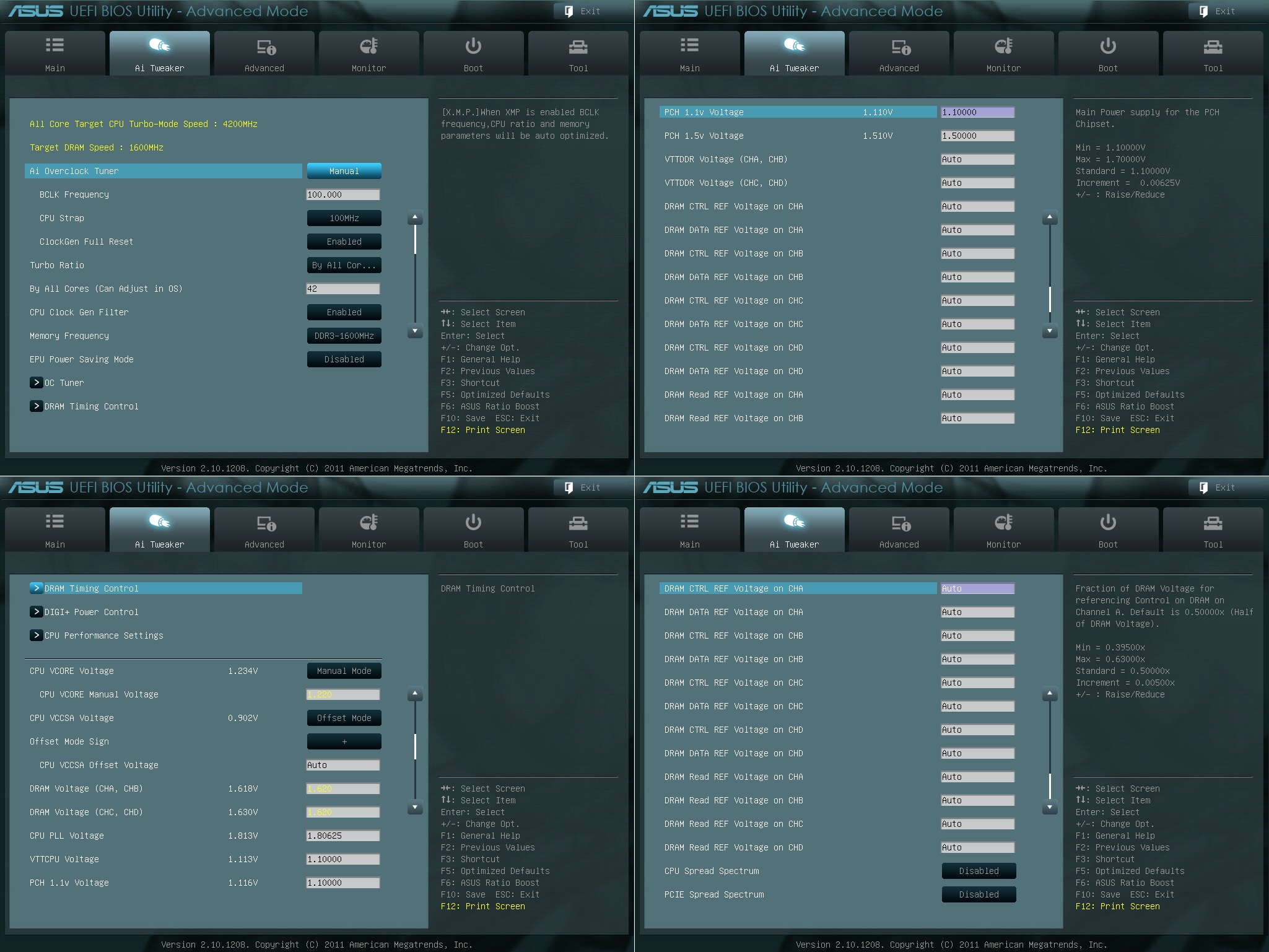Open the Ai Overclock Tuner Manual dropdown
The height and width of the screenshot is (952, 1269).
[344, 171]
